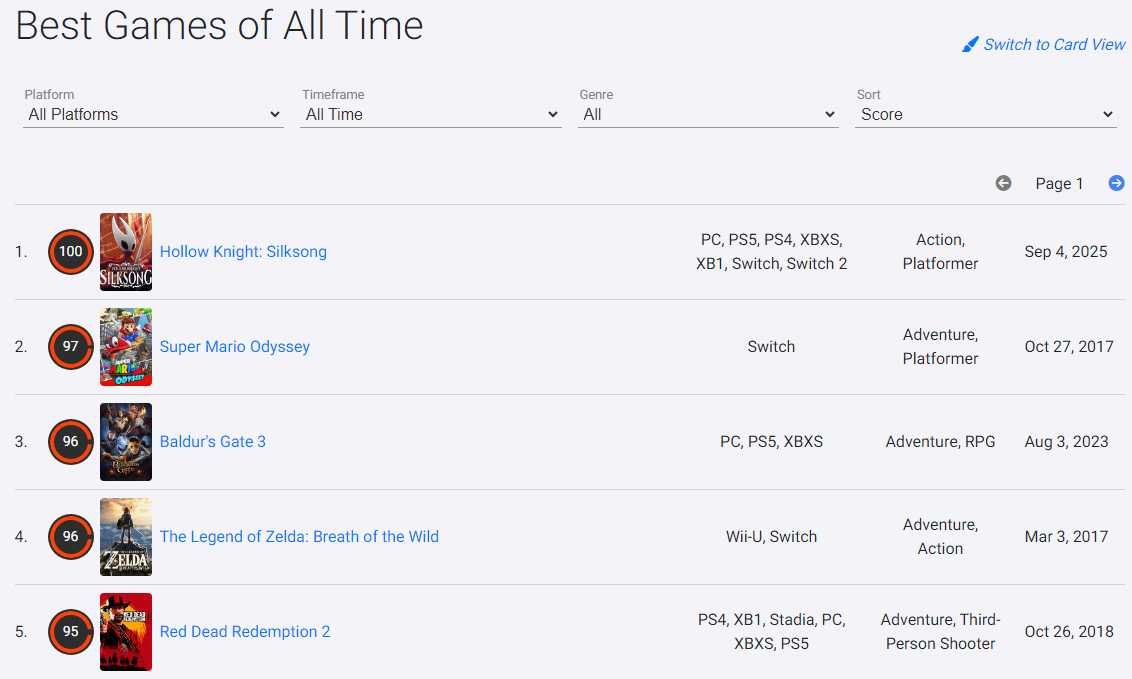
Task: Expand the Timeframe dropdown
Action: point(431,115)
